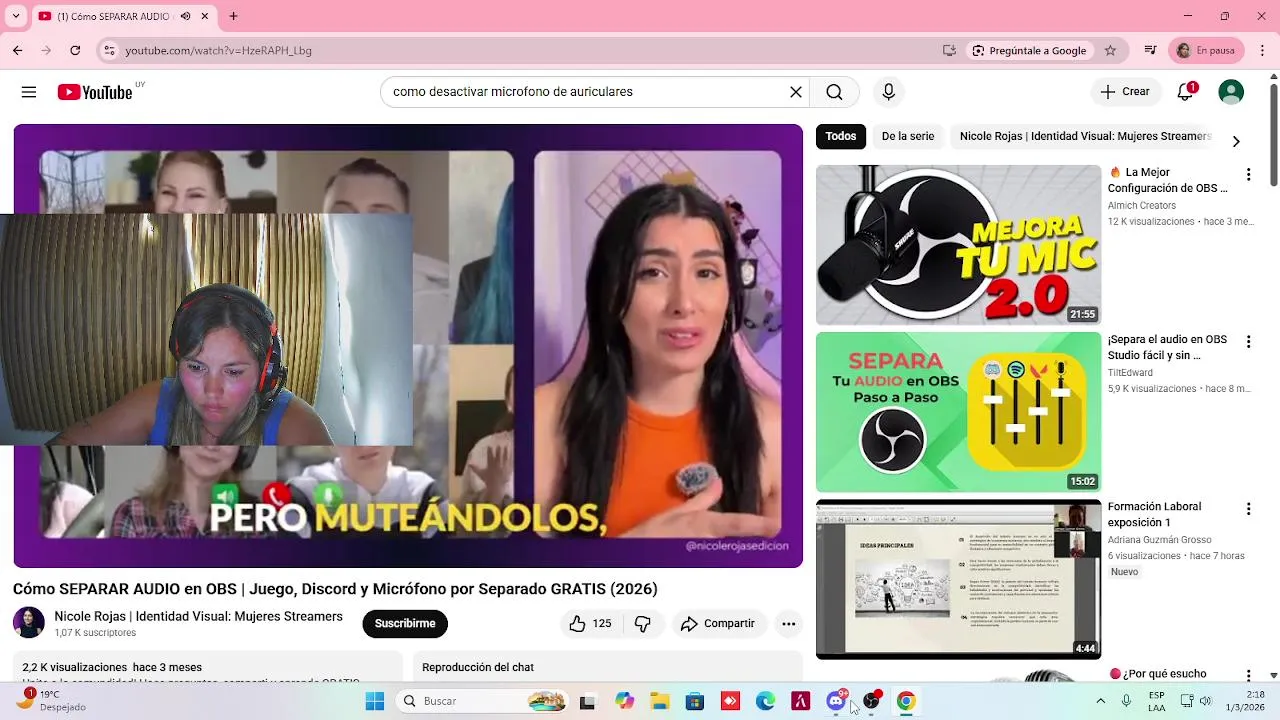Open the Separa tu Audio en OBS thumbnail

click(958, 411)
